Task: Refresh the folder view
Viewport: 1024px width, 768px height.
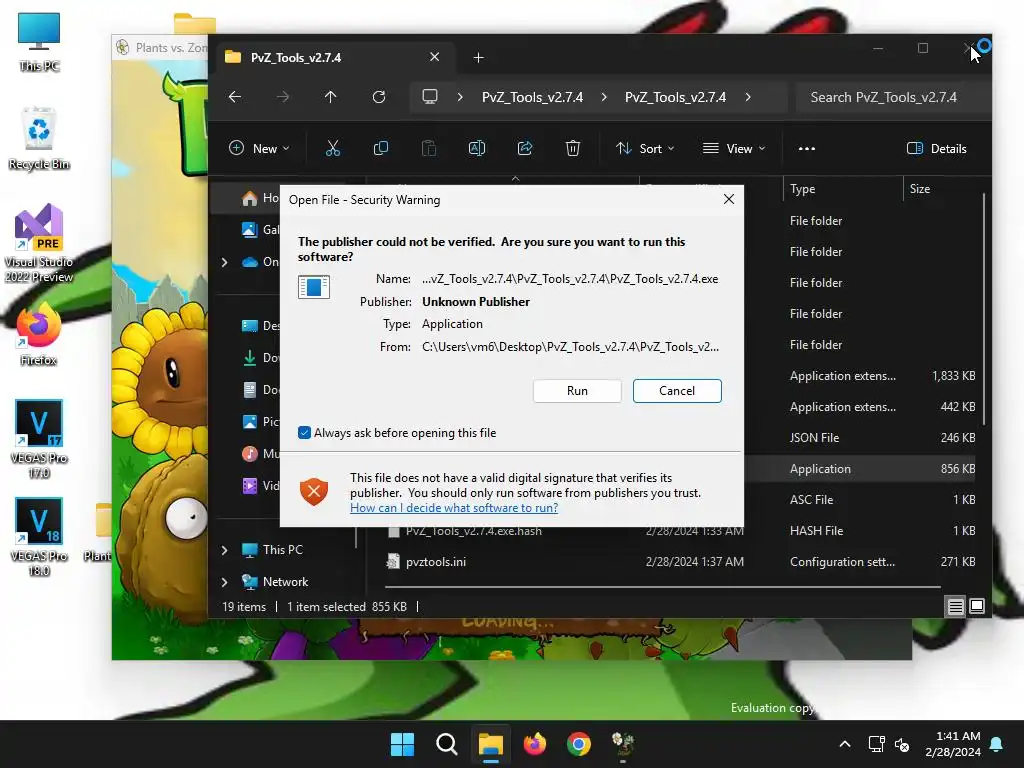Action: [379, 97]
